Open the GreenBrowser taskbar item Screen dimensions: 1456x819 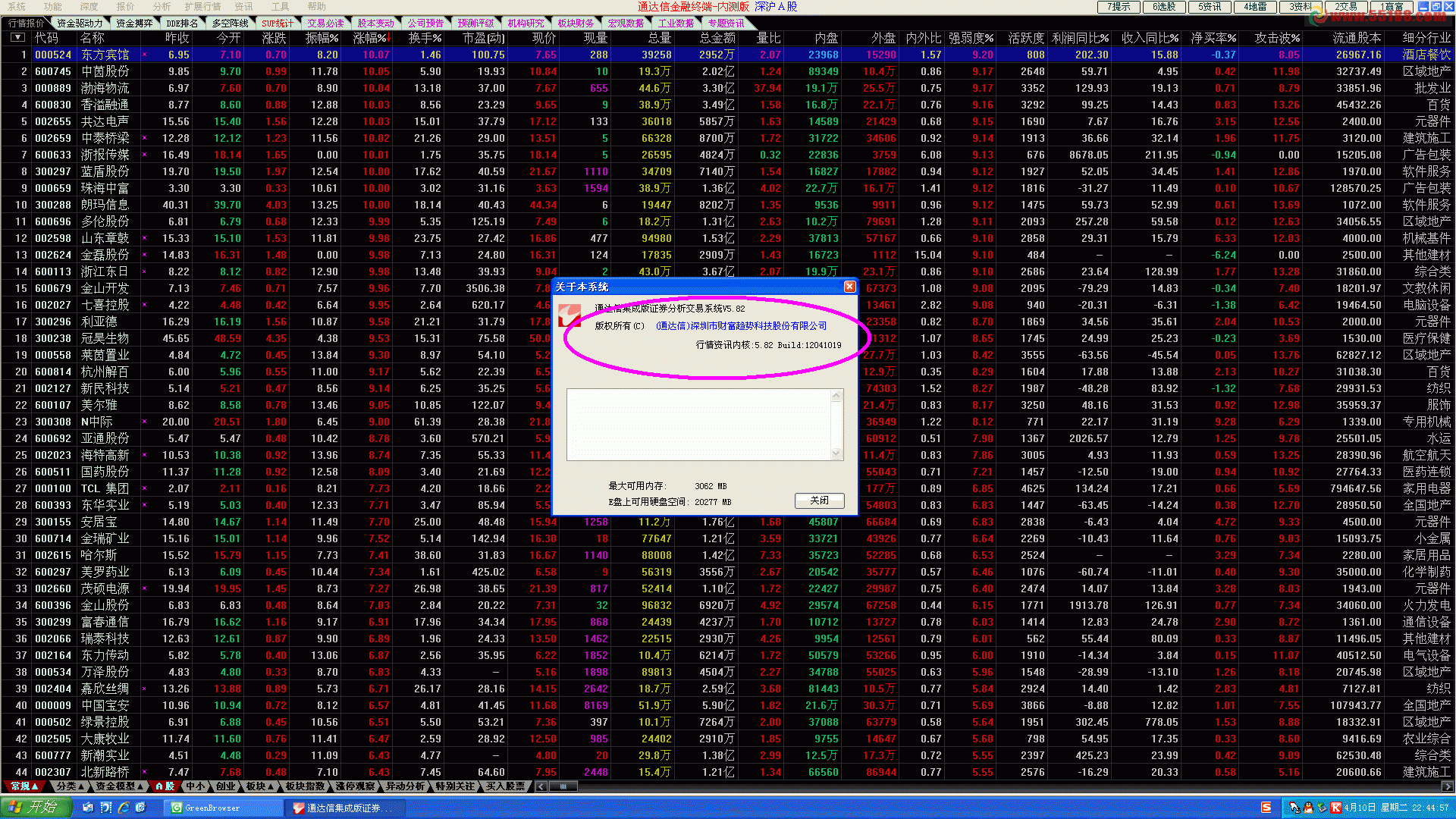[x=224, y=808]
